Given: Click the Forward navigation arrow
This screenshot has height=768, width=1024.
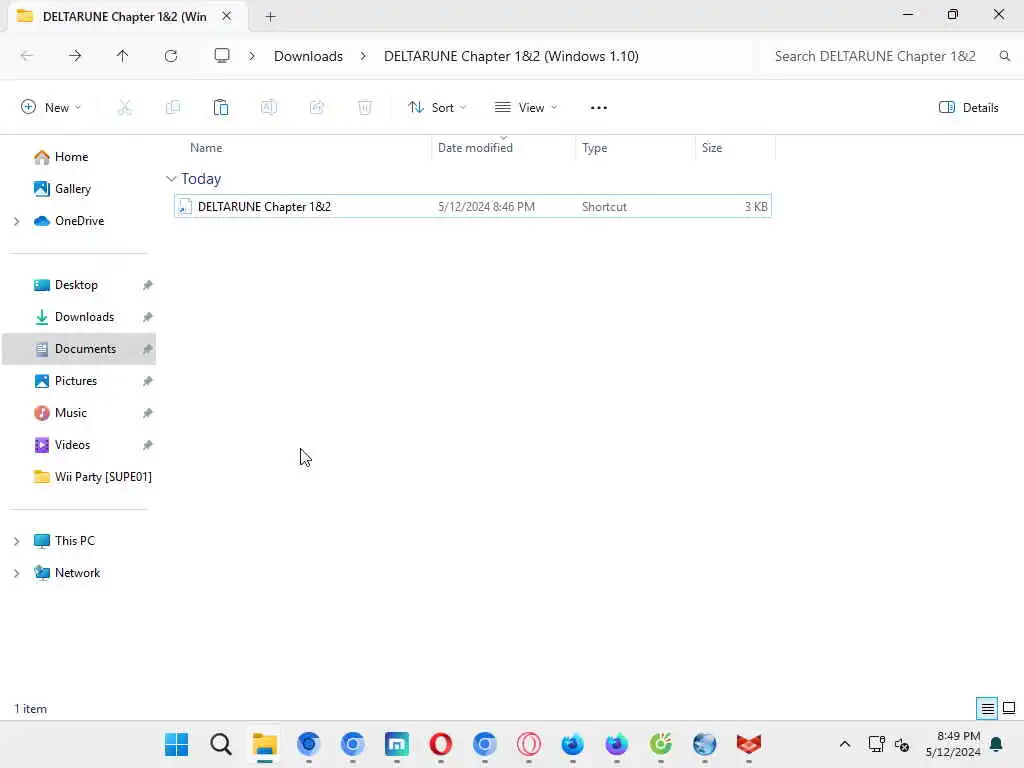Looking at the screenshot, I should pyautogui.click(x=75, y=56).
